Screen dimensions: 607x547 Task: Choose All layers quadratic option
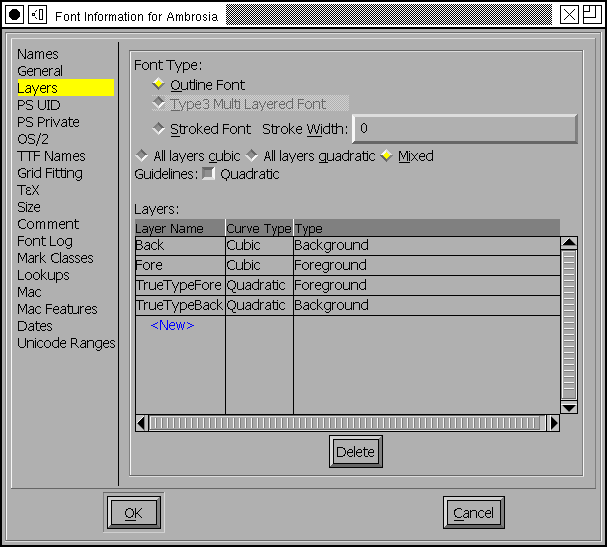252,156
